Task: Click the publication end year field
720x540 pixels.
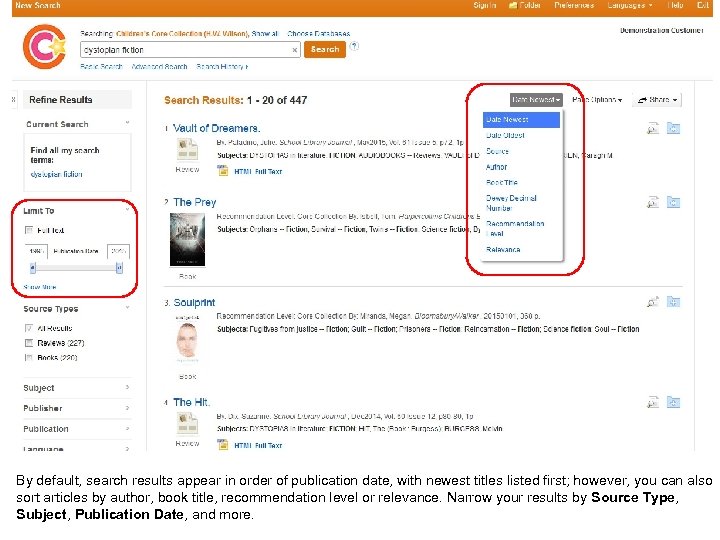Action: 118,251
